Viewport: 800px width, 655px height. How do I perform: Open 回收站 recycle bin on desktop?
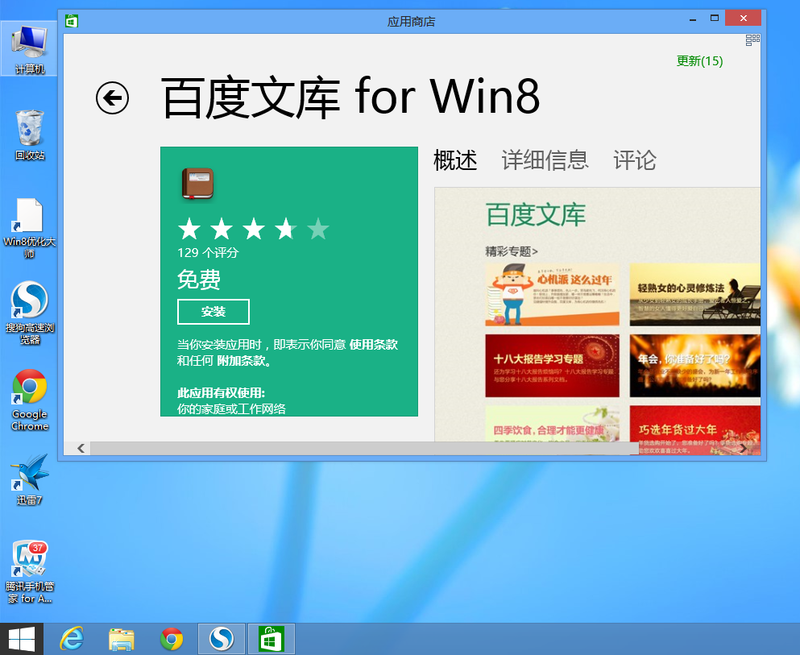[29, 135]
